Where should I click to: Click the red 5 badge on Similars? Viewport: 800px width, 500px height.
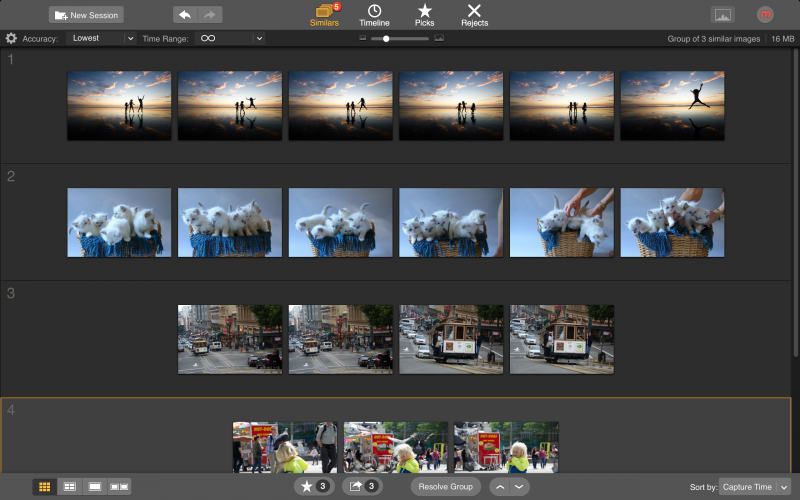tap(336, 7)
